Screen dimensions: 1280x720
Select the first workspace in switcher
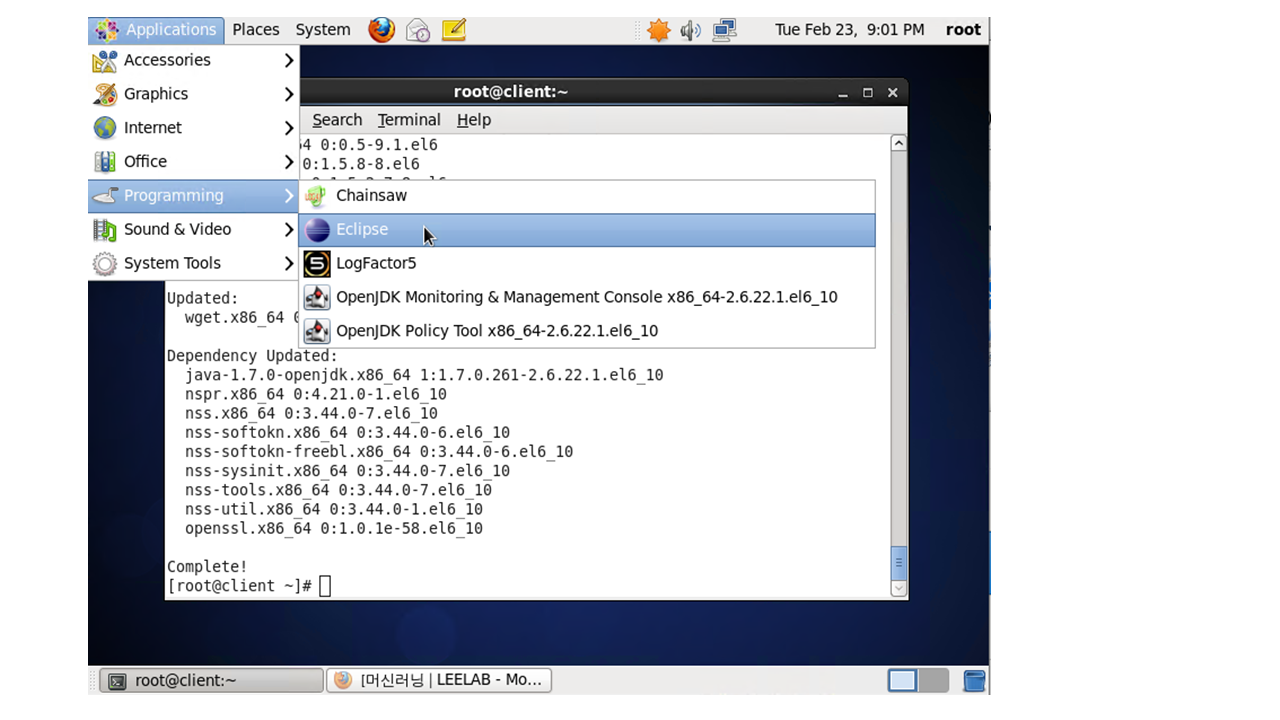point(902,681)
